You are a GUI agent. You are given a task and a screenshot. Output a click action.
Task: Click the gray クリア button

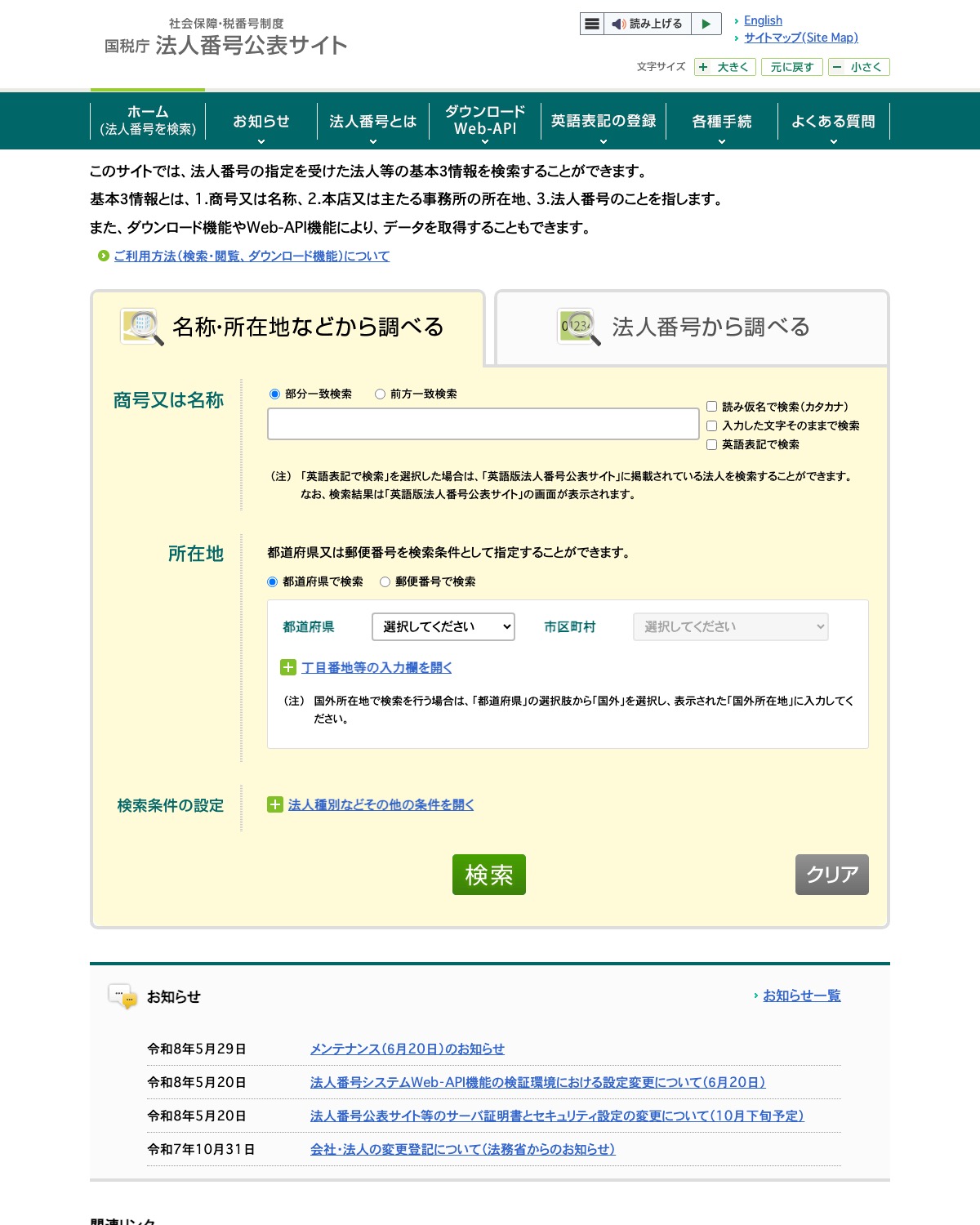point(832,875)
